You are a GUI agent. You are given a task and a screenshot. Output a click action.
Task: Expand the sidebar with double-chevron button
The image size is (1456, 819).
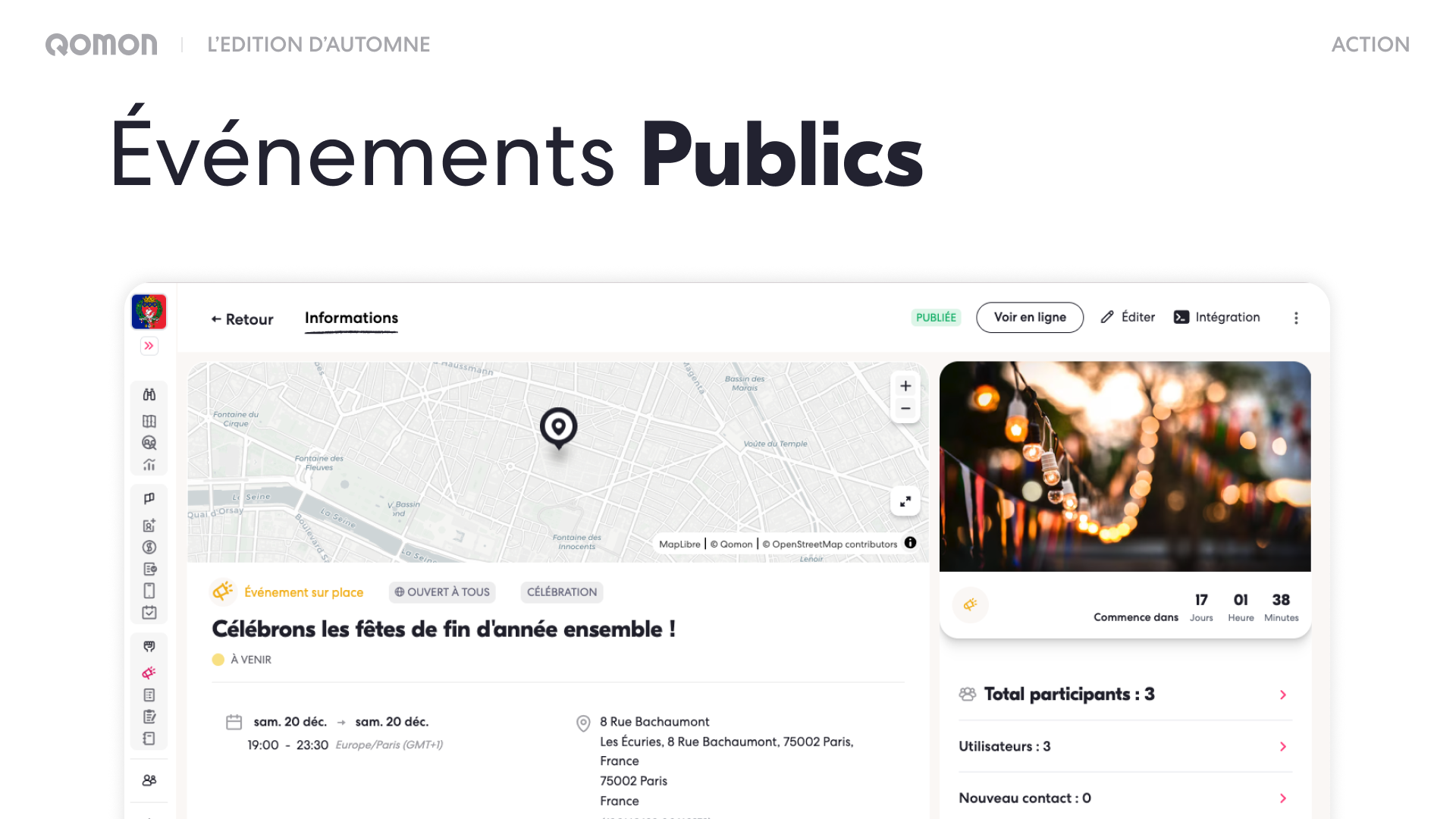pos(149,346)
